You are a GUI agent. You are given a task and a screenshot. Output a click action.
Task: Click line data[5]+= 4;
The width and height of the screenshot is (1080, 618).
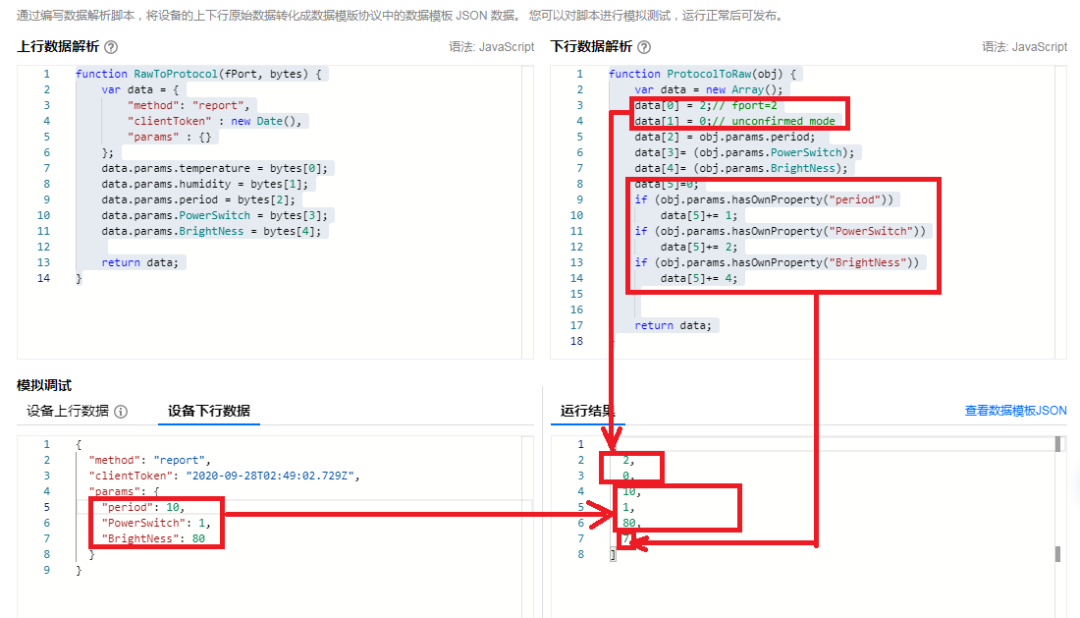click(x=699, y=278)
